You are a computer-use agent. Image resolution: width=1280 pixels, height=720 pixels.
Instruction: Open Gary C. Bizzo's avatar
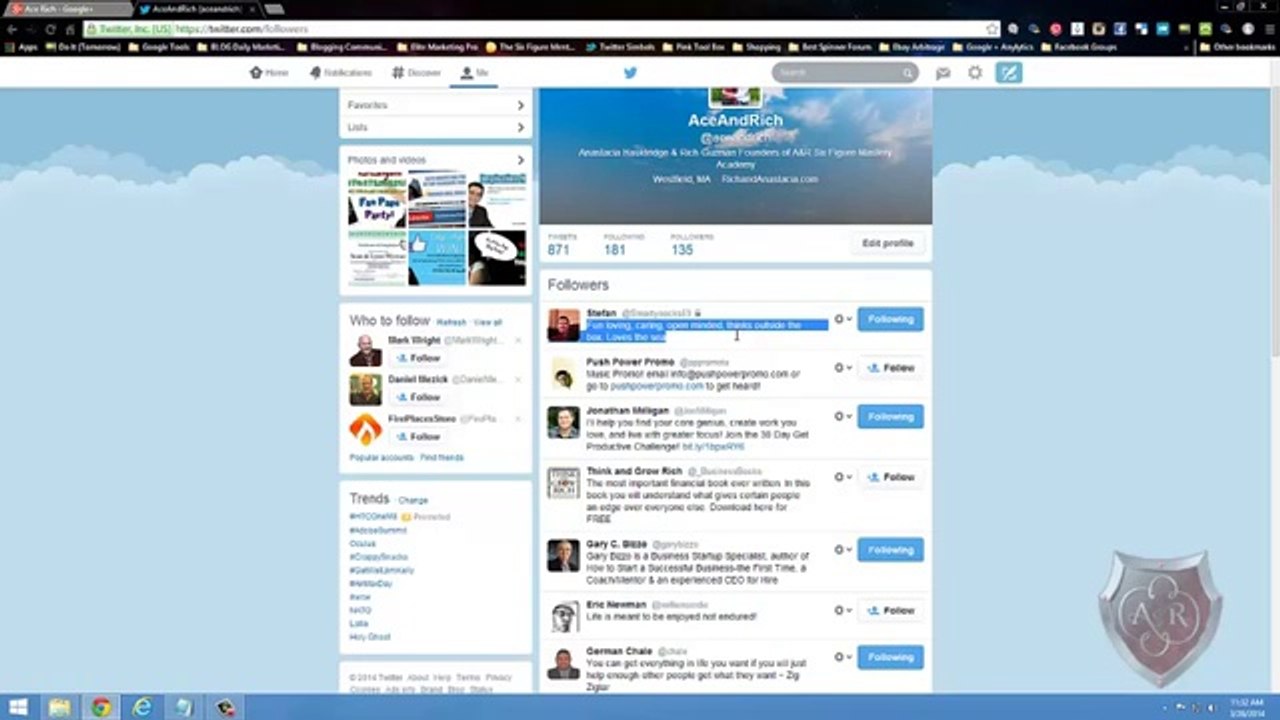(563, 555)
